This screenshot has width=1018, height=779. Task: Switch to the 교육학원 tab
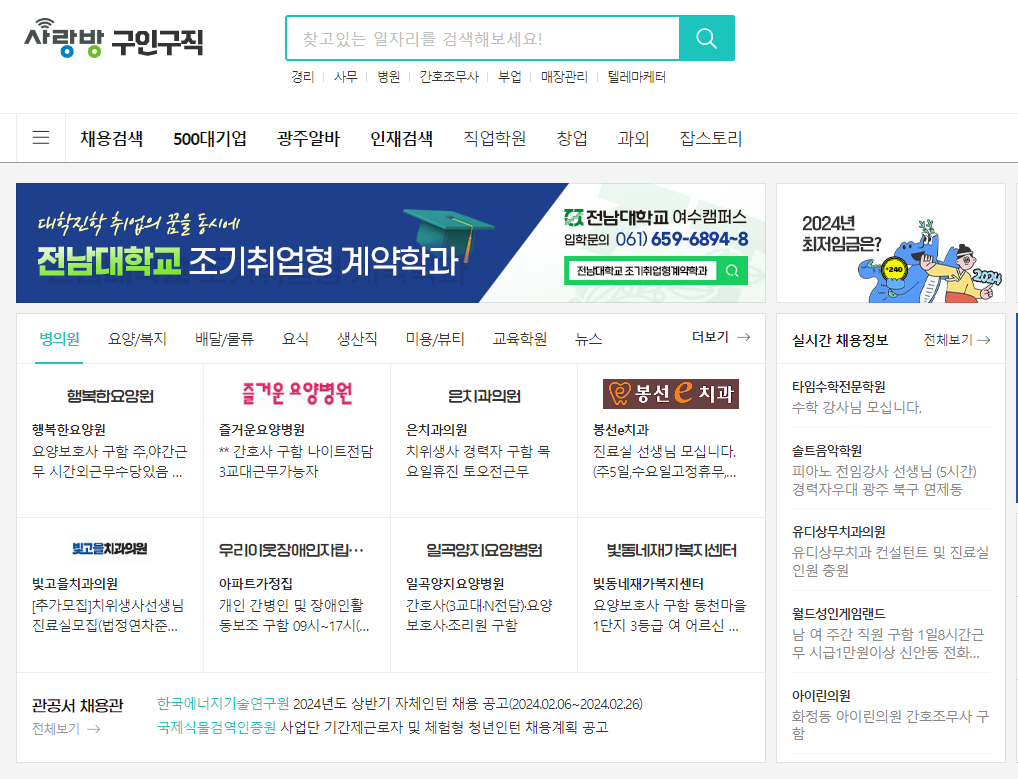pos(519,338)
